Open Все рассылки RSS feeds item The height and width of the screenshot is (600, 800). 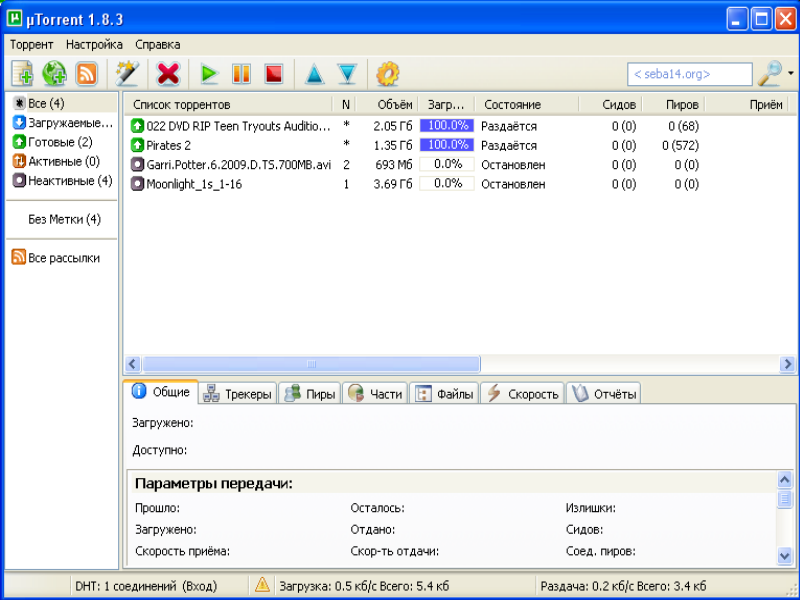point(56,258)
